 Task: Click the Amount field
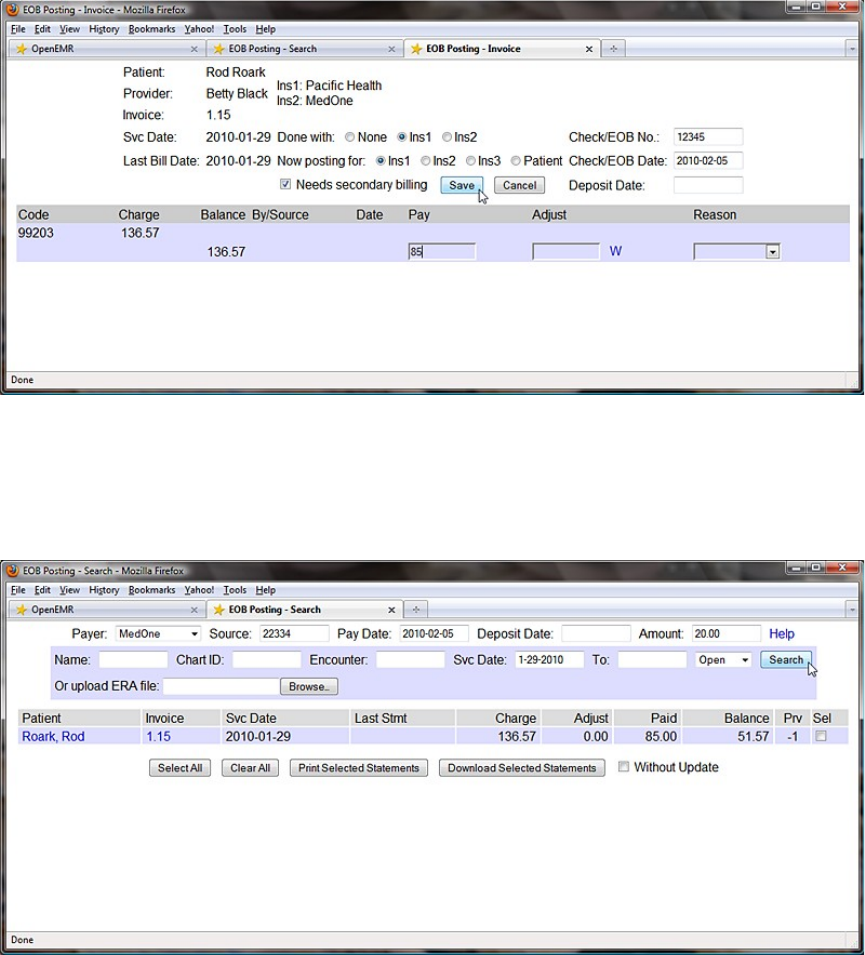(726, 634)
